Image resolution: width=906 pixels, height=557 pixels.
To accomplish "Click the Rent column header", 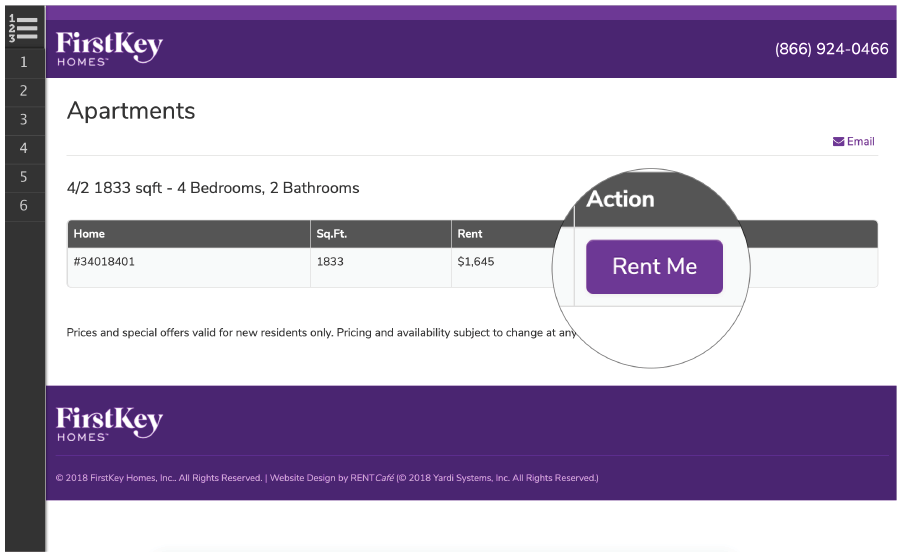I will tap(470, 234).
